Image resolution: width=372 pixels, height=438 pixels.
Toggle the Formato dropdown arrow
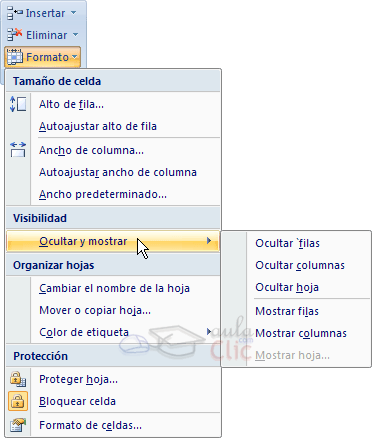pos(75,57)
